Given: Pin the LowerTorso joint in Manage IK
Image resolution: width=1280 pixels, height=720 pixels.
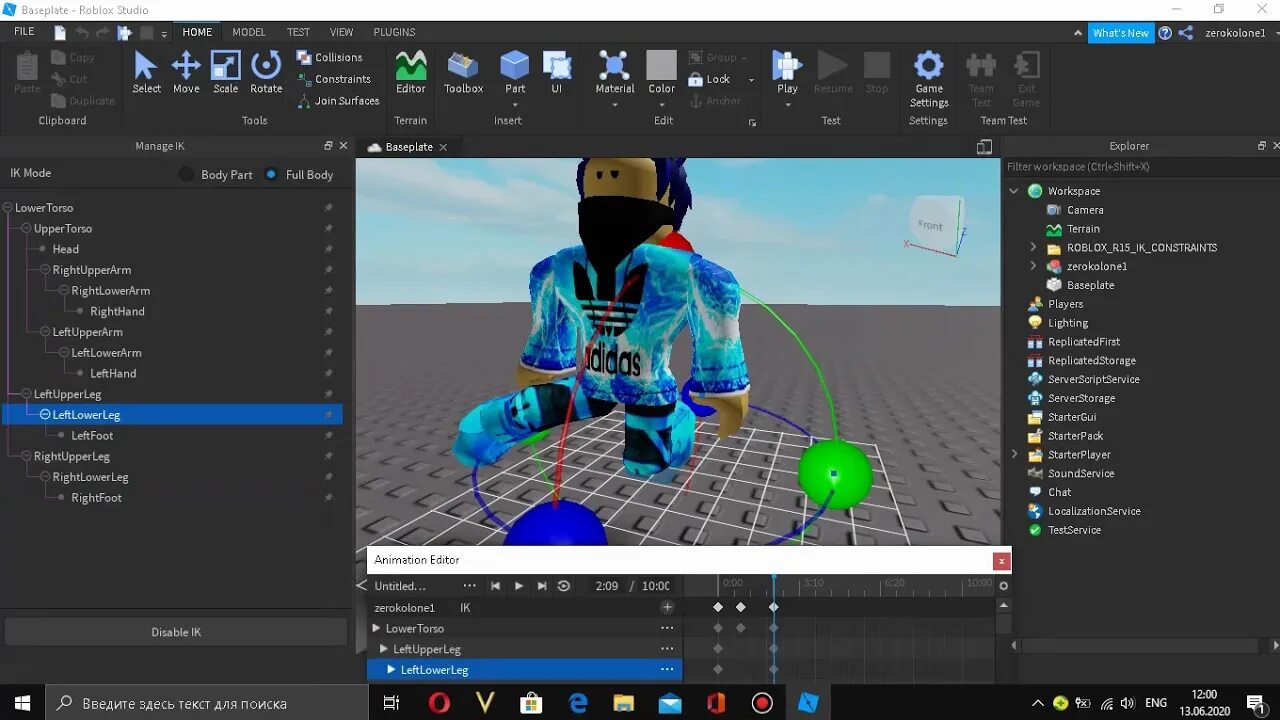Looking at the screenshot, I should pos(328,208).
